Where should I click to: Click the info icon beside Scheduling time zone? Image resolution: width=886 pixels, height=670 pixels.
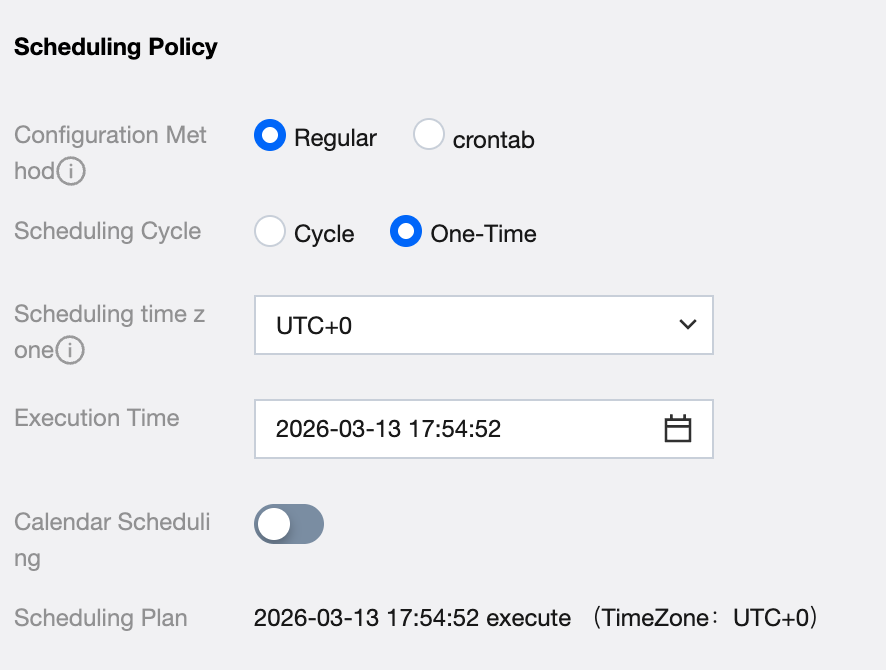coord(70,352)
